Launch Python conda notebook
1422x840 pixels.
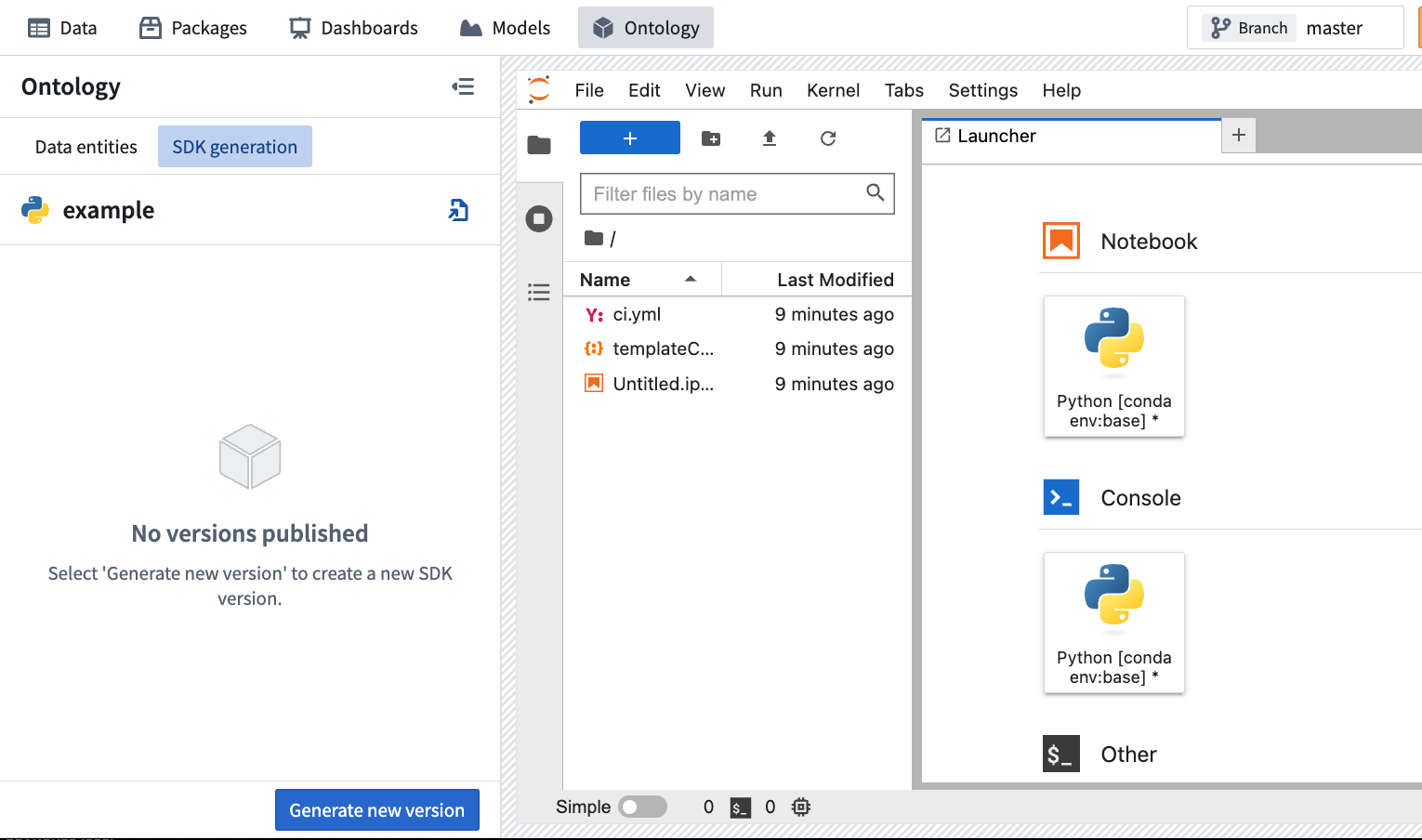point(1114,366)
